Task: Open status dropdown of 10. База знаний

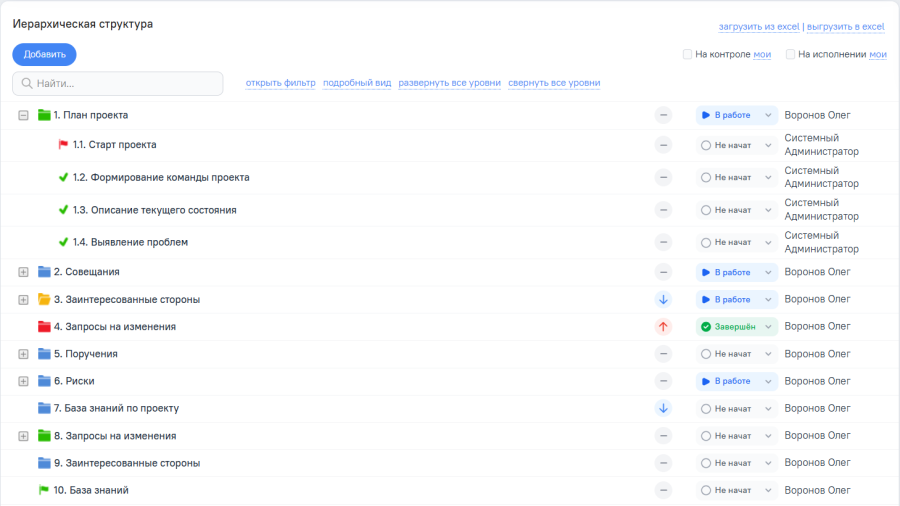Action: coord(736,491)
